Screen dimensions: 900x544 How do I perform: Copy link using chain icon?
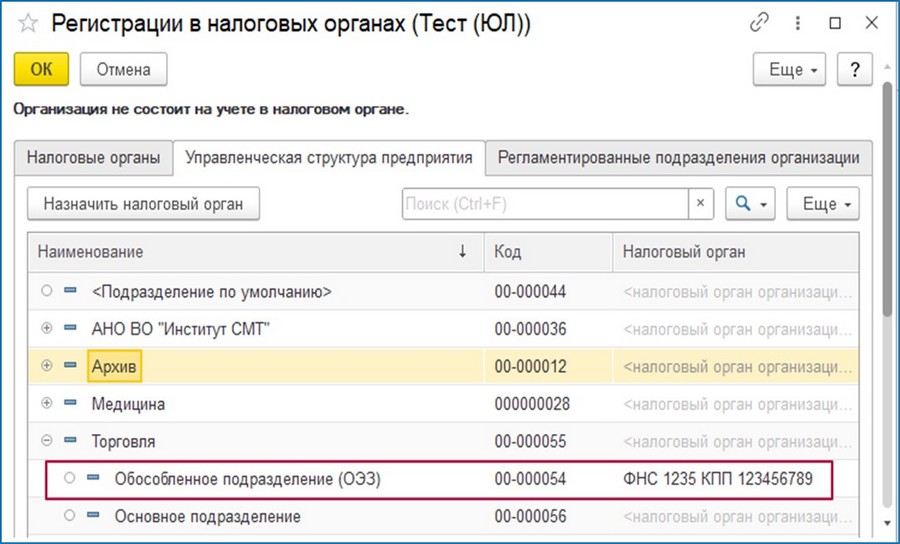(x=759, y=23)
